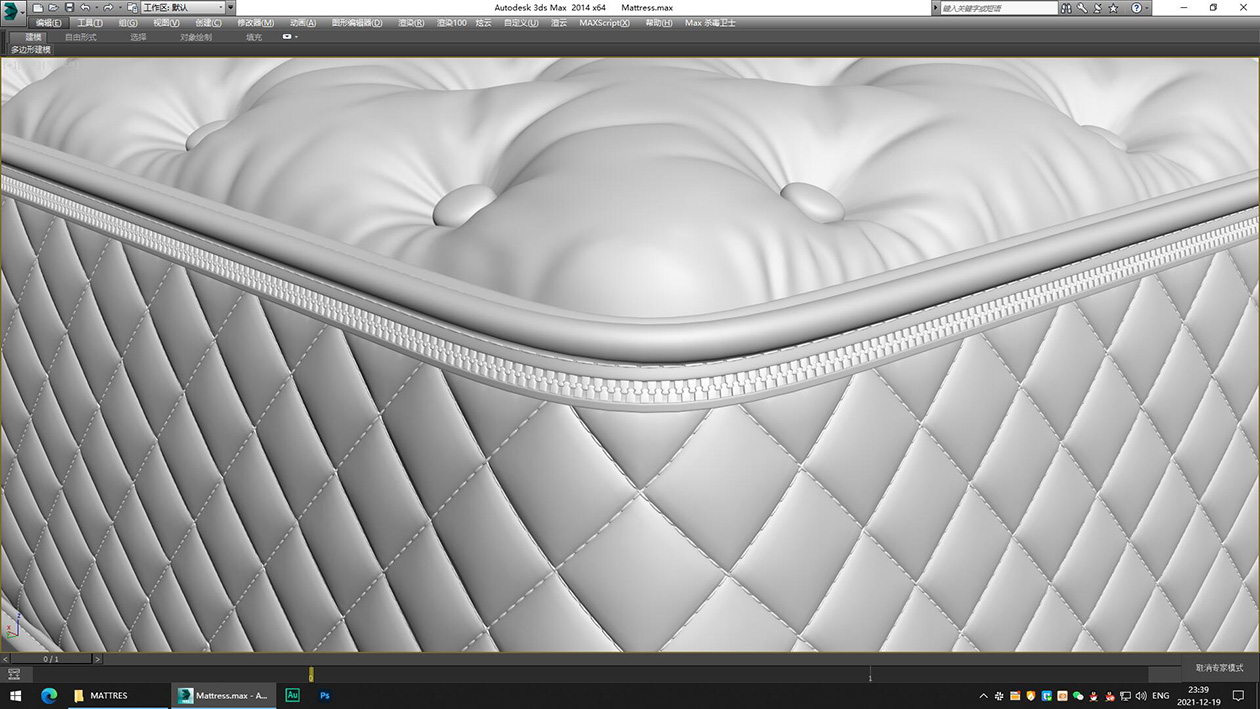Open the 创建(C) menu
Screen dimensions: 1260x709
click(x=208, y=23)
